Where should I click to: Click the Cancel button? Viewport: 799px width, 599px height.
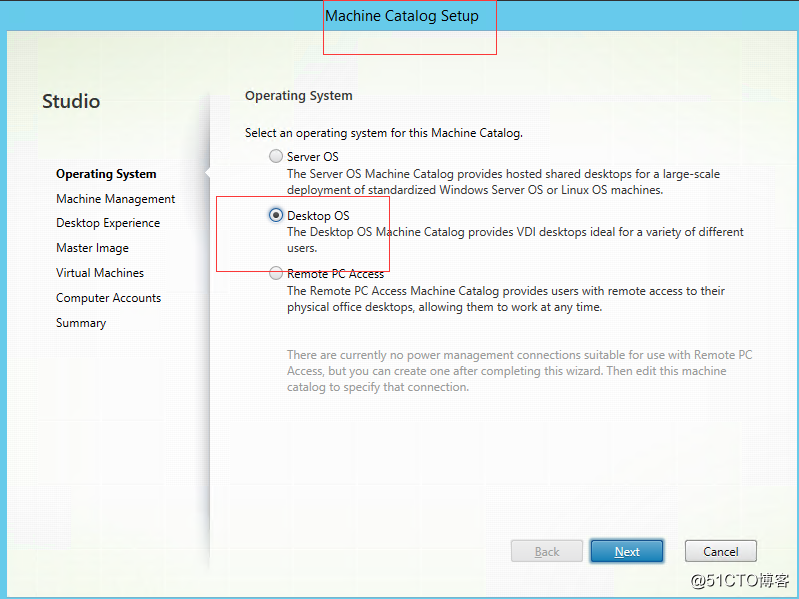pyautogui.click(x=720, y=551)
